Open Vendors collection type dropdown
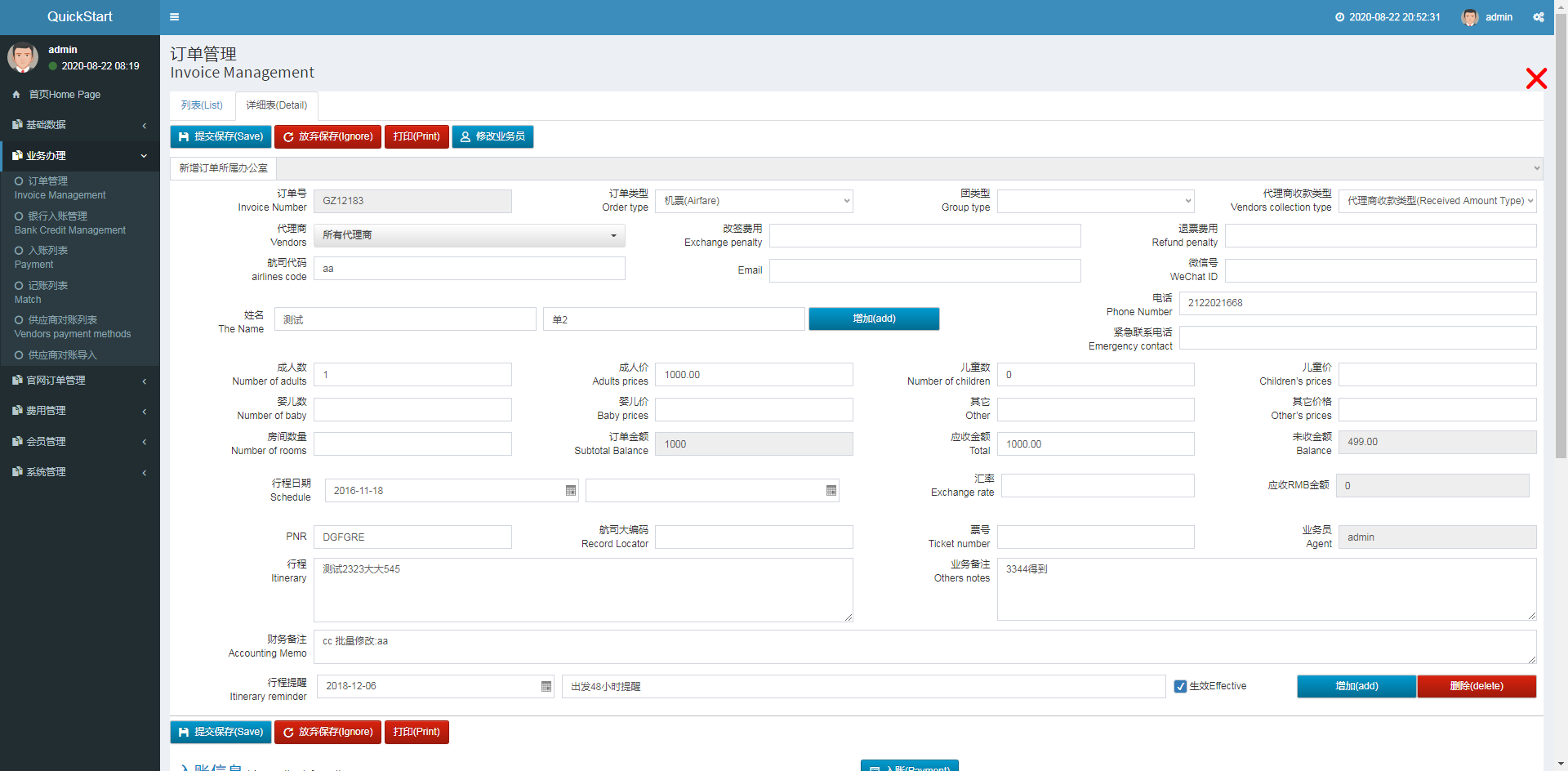1568x771 pixels. pyautogui.click(x=1437, y=201)
